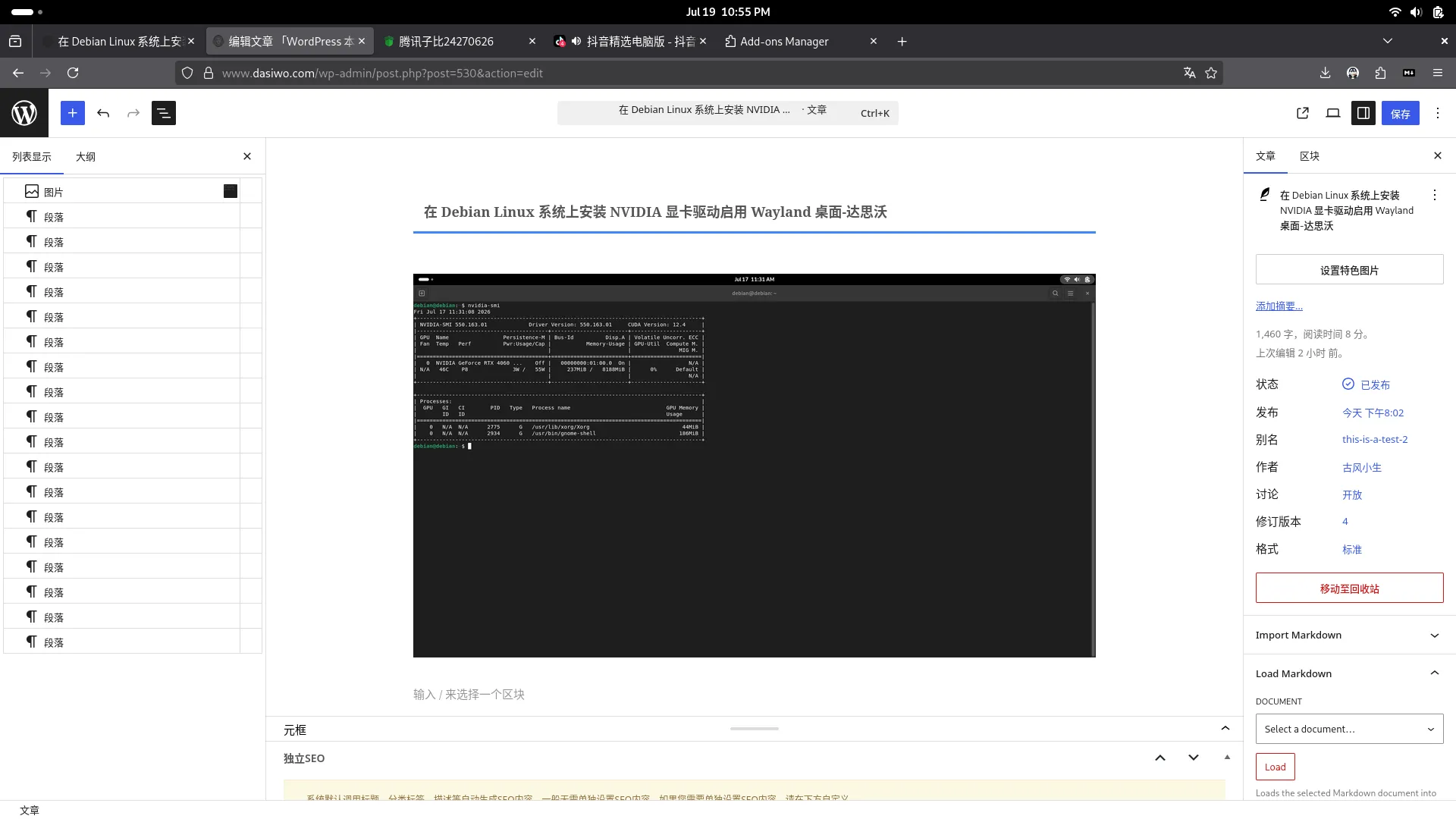Undo the last edit in the editor
The width and height of the screenshot is (1456, 819).
pos(103,113)
